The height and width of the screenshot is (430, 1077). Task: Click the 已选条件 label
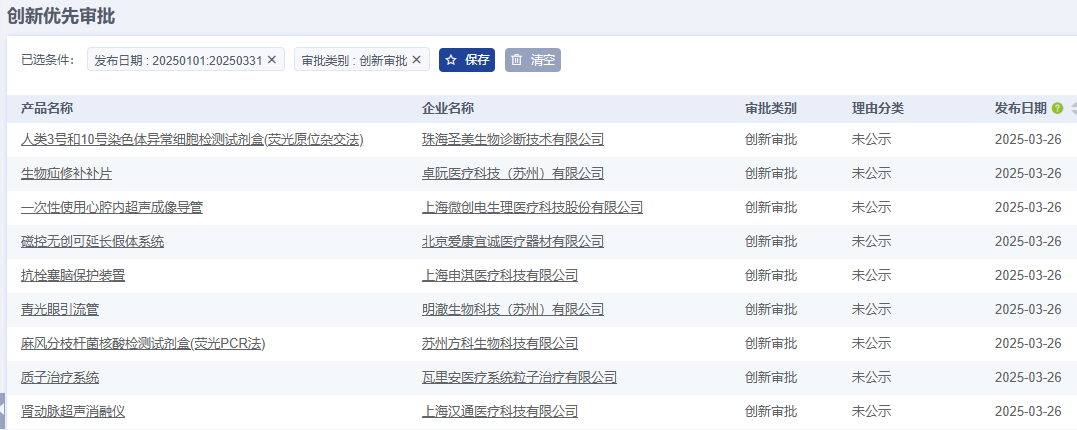[47, 60]
